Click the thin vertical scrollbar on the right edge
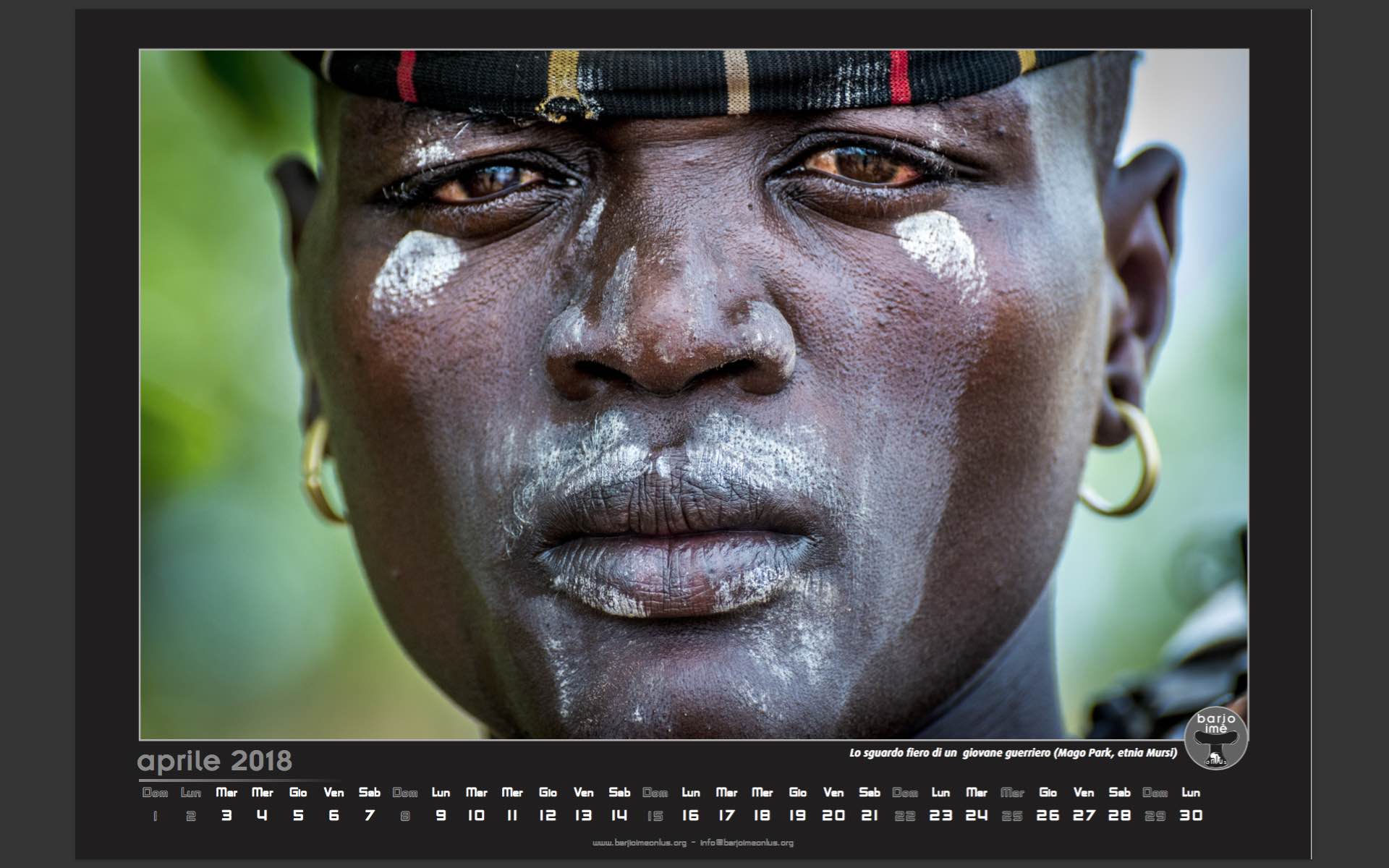Screen dimensions: 1389x868 (x=1311, y=434)
